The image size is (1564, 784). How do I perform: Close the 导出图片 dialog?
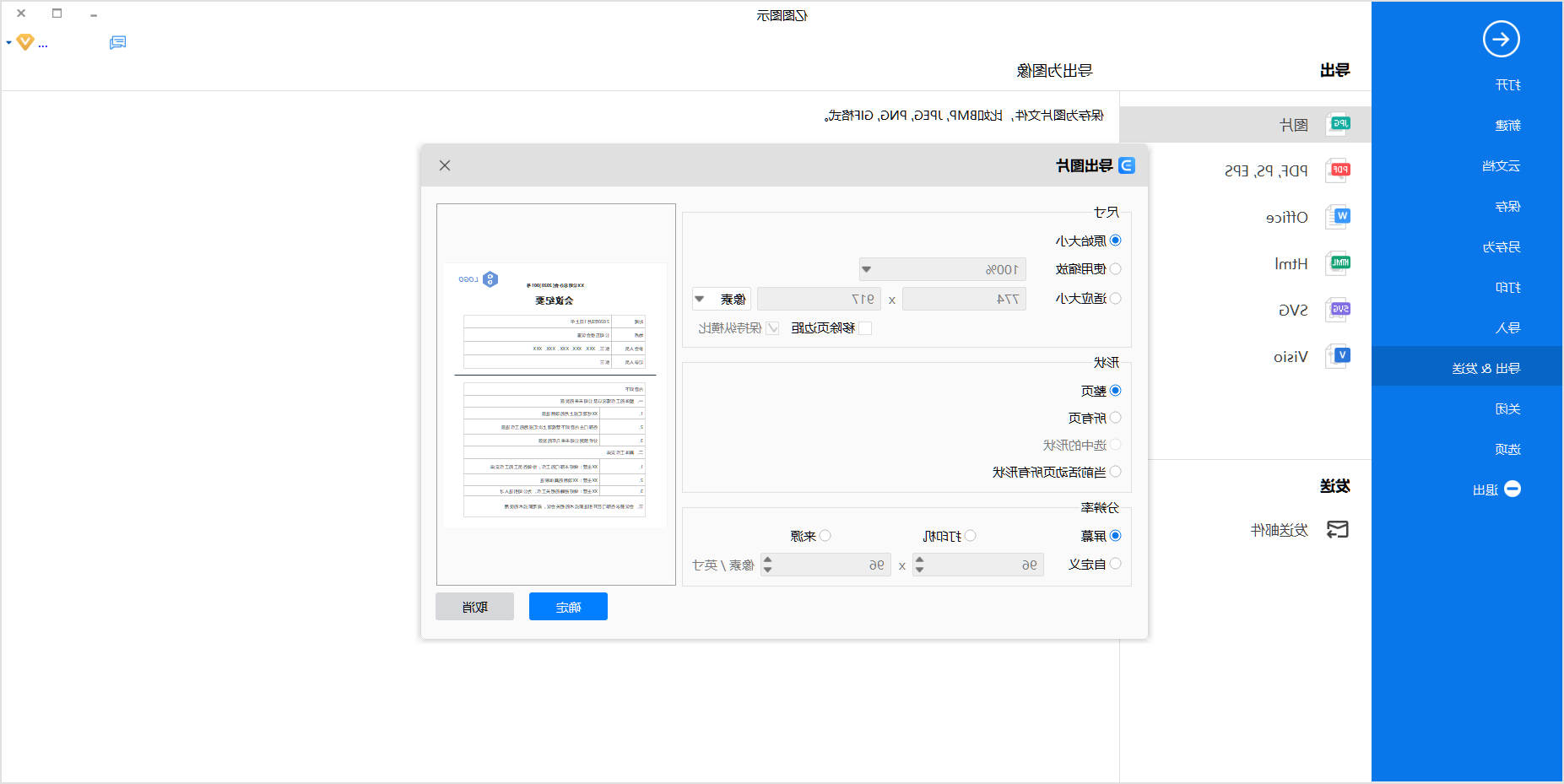(x=445, y=165)
